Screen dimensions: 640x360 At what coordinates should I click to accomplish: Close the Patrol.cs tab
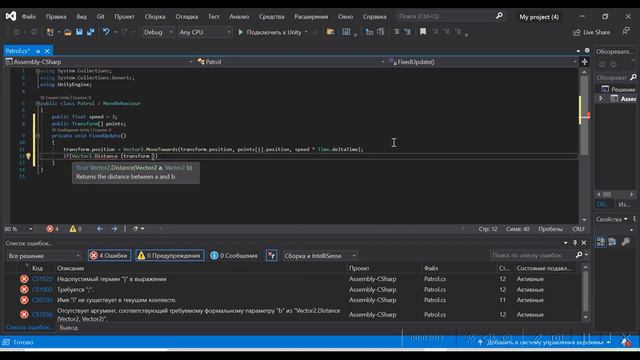point(47,51)
